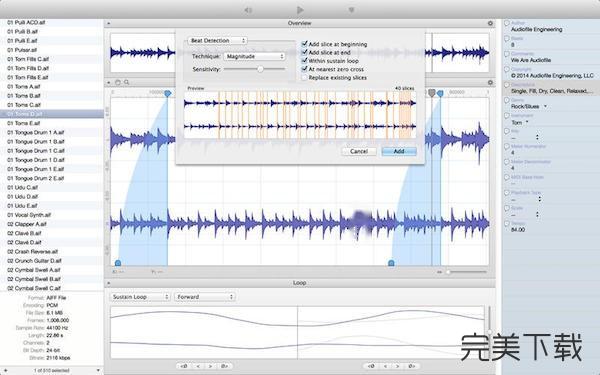Click loop end step right arrow
Screen dimensions: 600x375
(397, 366)
